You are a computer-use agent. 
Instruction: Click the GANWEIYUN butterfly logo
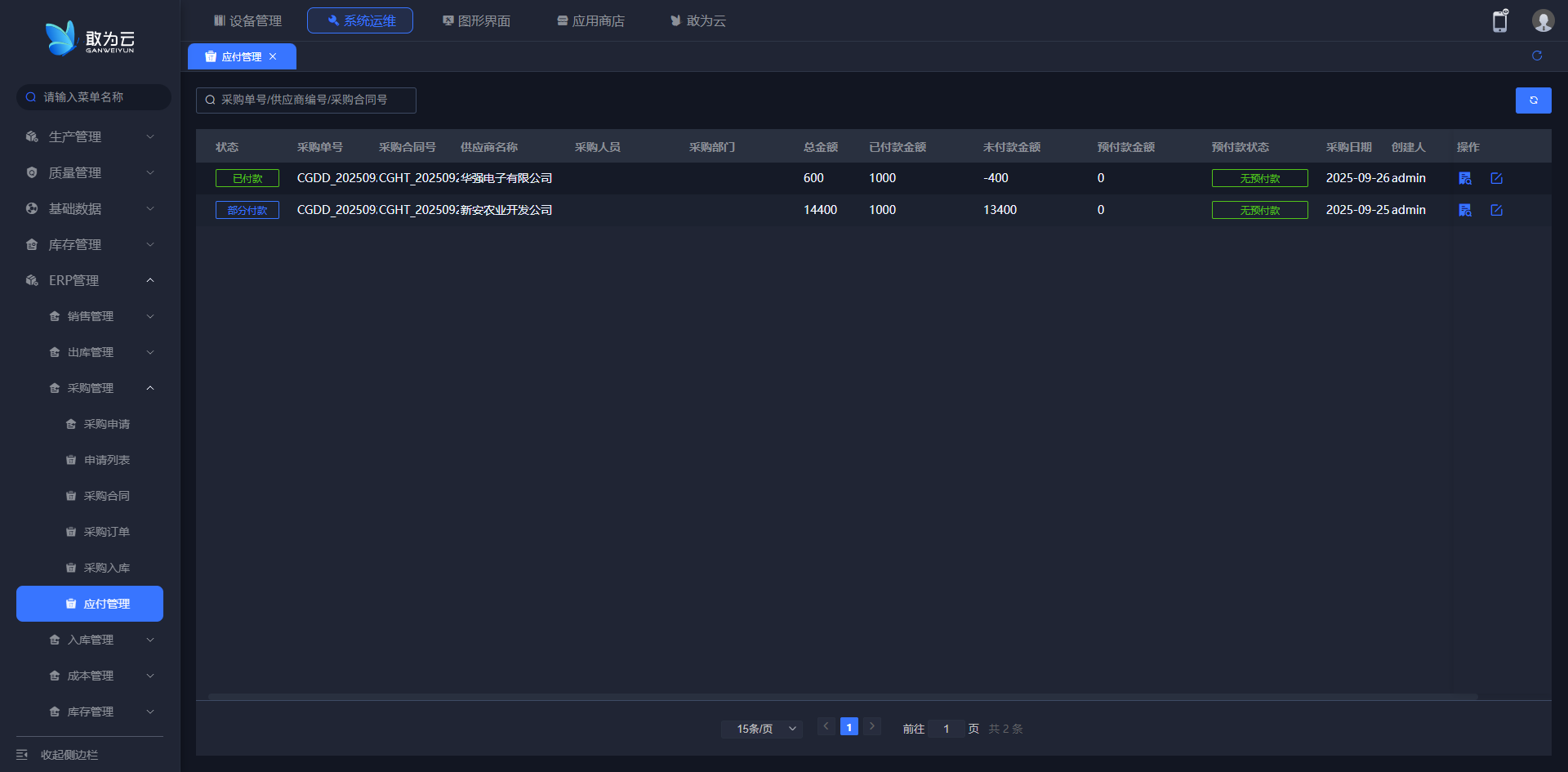pyautogui.click(x=90, y=38)
